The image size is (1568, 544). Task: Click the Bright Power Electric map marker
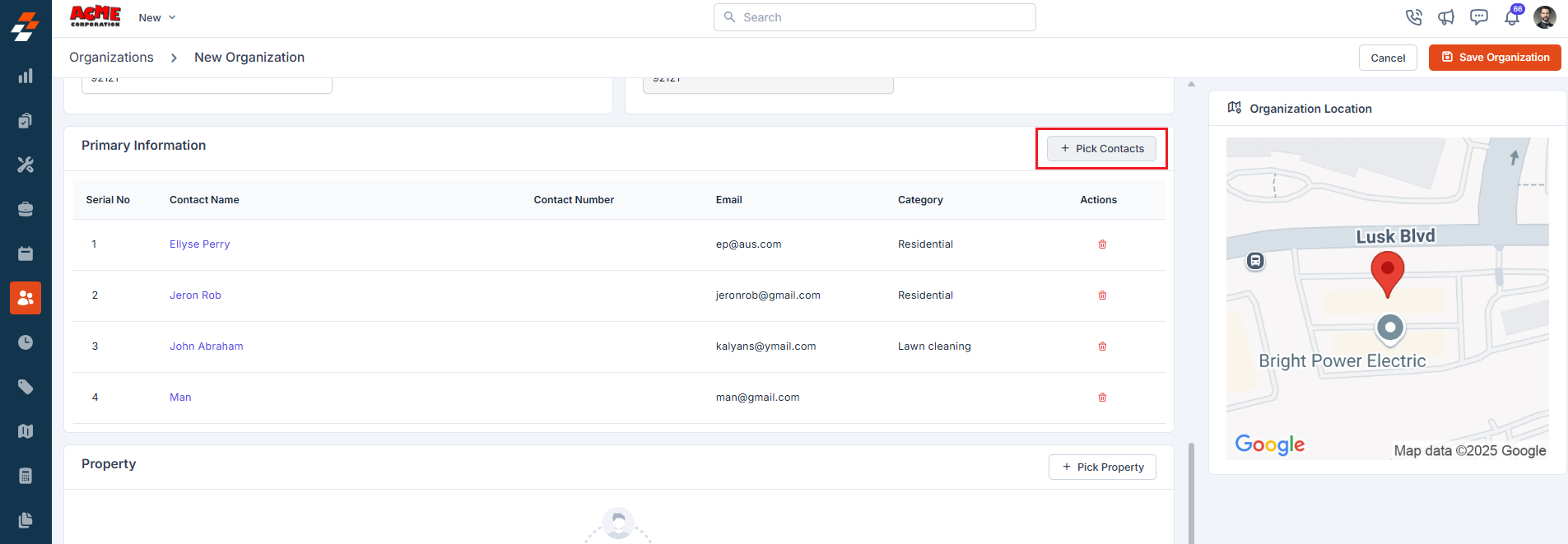pos(1390,328)
